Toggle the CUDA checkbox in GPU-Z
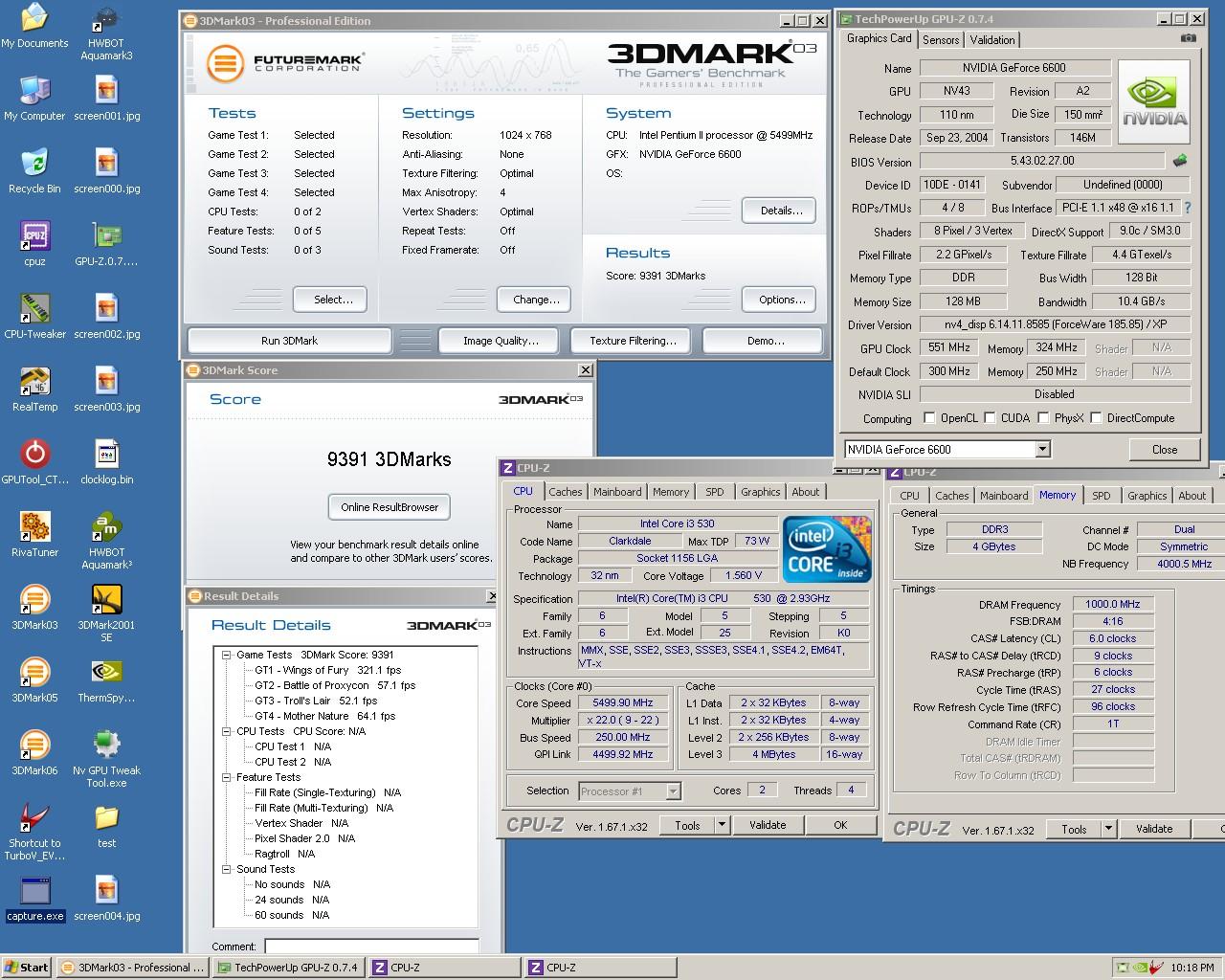Image resolution: width=1225 pixels, height=980 pixels. [990, 418]
